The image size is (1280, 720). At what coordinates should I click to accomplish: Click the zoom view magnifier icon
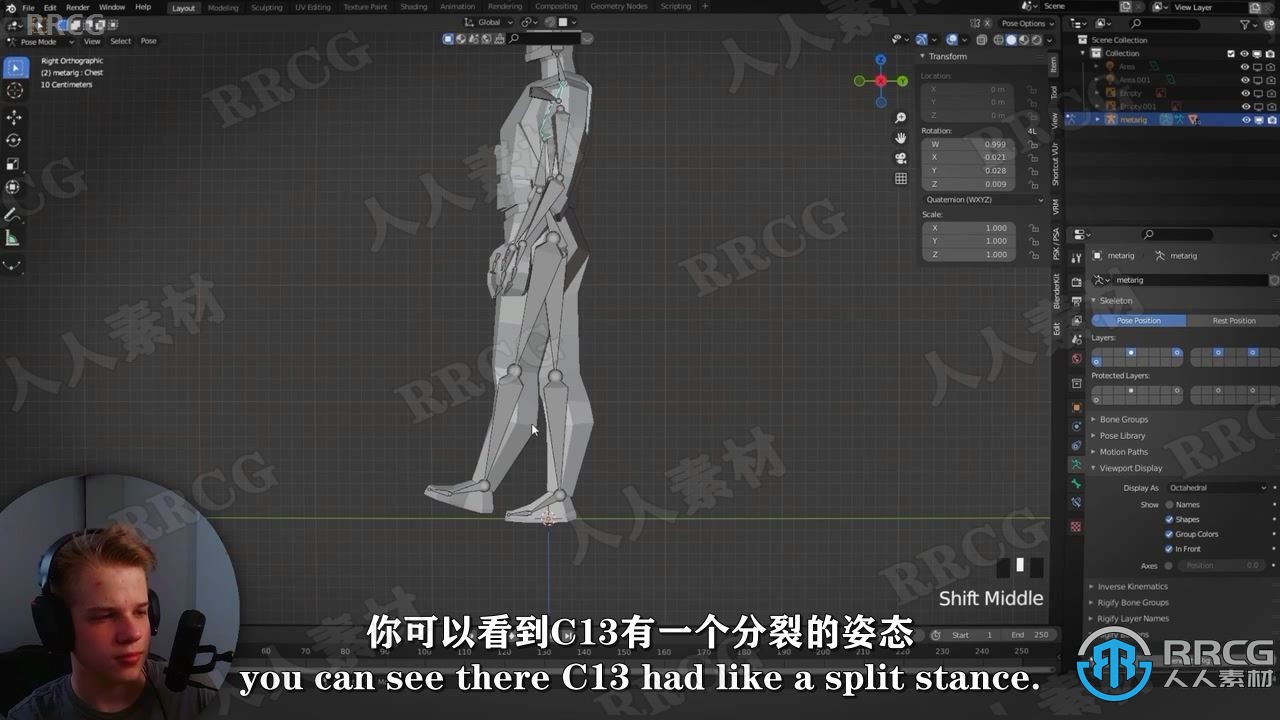click(901, 118)
